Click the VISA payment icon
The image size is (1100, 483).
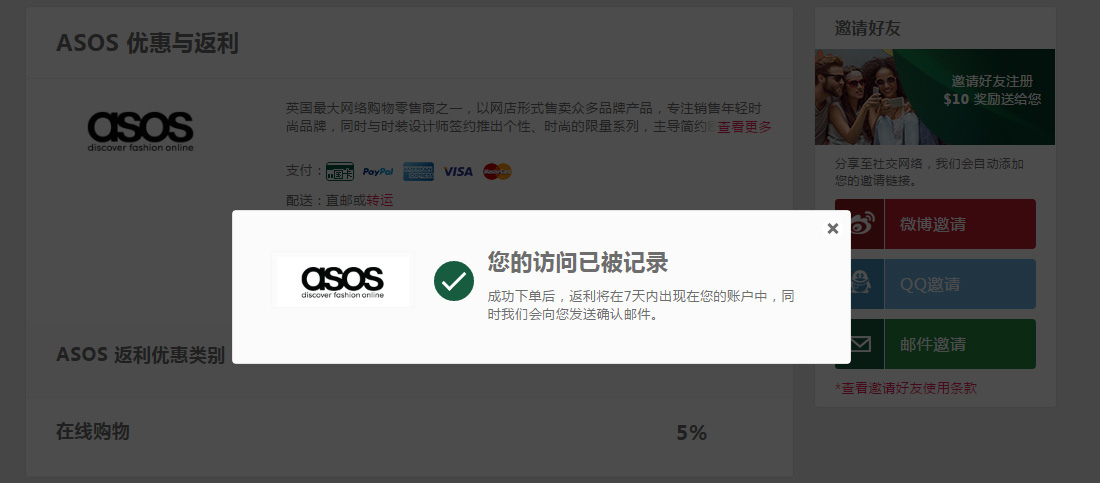pos(458,171)
